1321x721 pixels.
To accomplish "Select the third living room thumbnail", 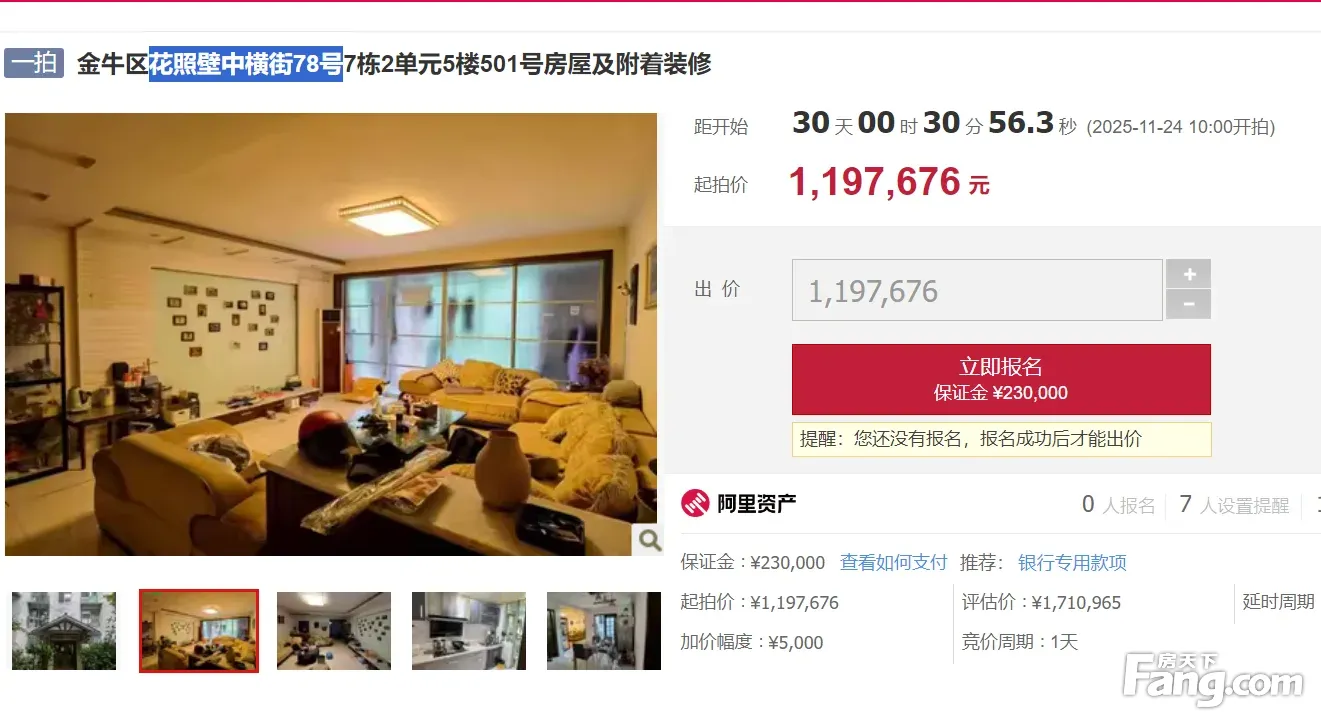I will (x=334, y=631).
